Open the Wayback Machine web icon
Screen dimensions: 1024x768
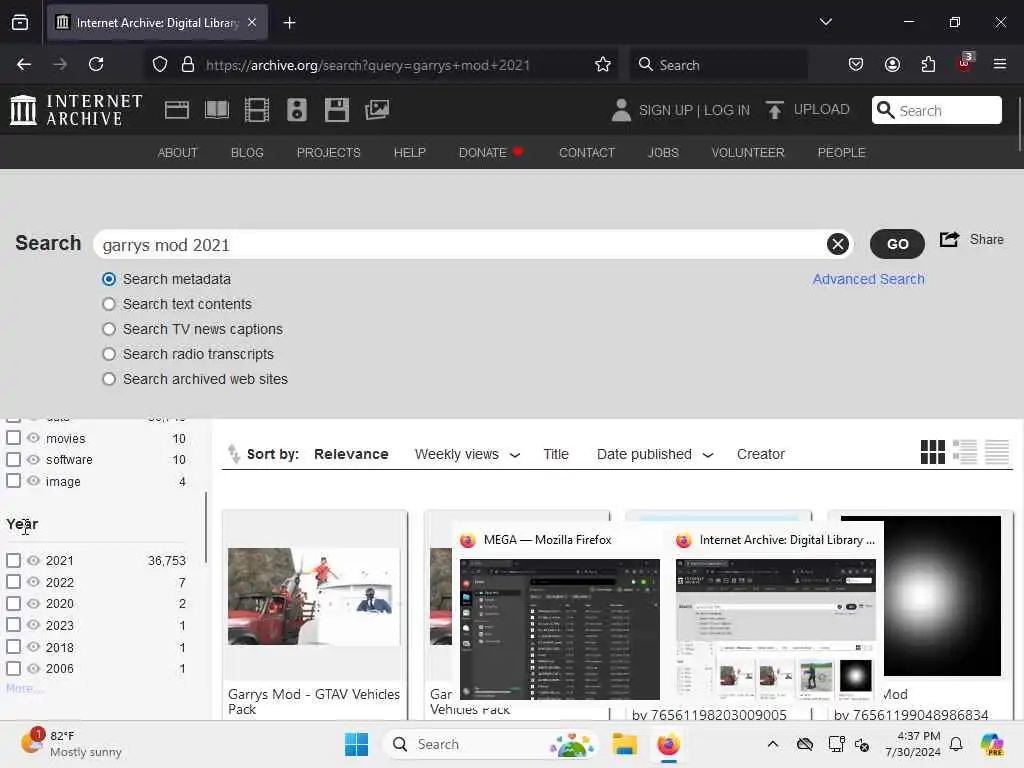tap(177, 110)
